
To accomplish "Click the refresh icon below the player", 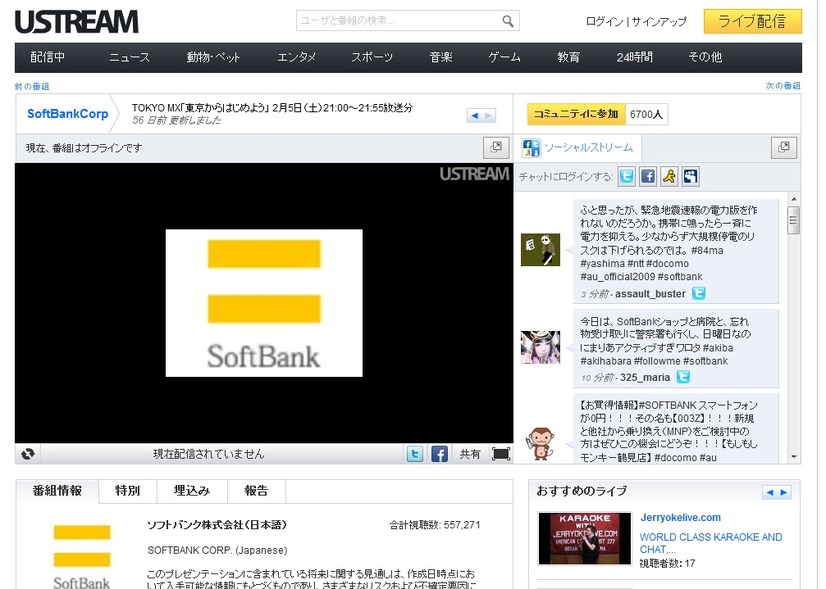I will 28,454.
